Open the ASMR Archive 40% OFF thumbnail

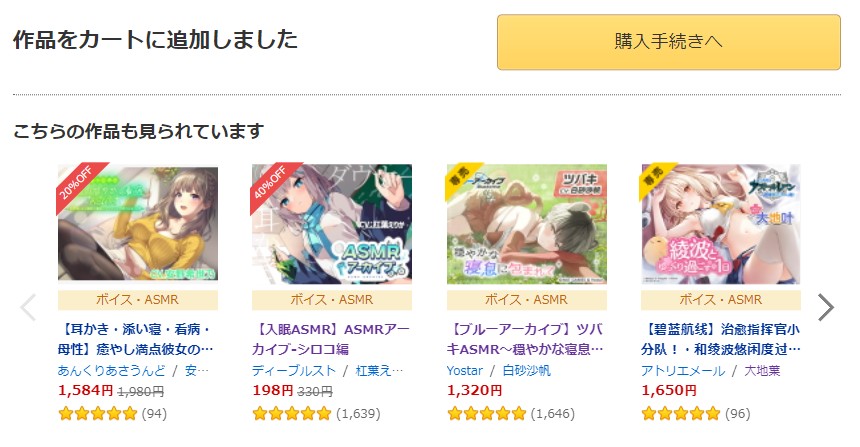point(332,223)
